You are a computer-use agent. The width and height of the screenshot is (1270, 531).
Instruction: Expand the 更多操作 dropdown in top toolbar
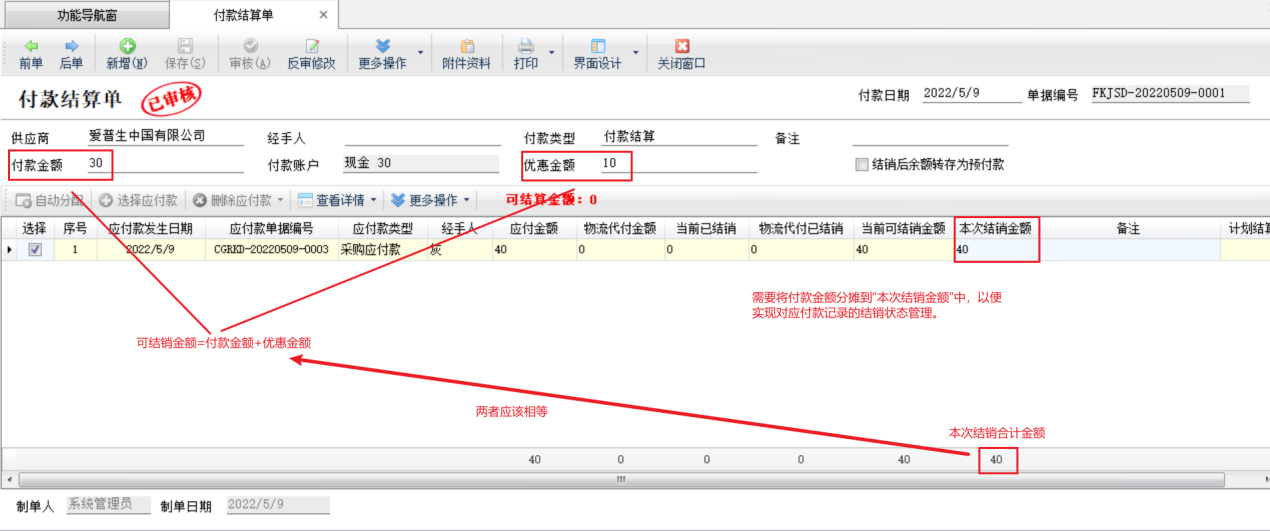pyautogui.click(x=420, y=53)
